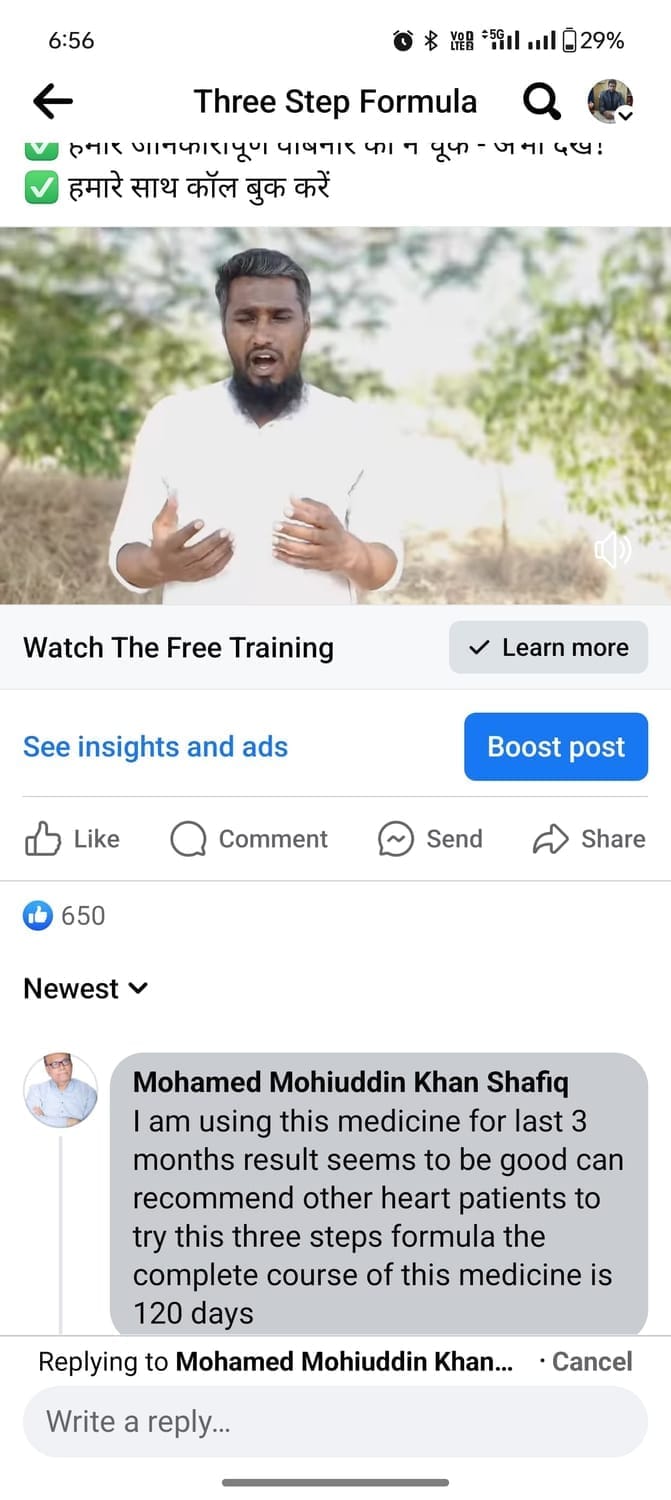Open profile dropdown chevron on avatar

(x=625, y=116)
